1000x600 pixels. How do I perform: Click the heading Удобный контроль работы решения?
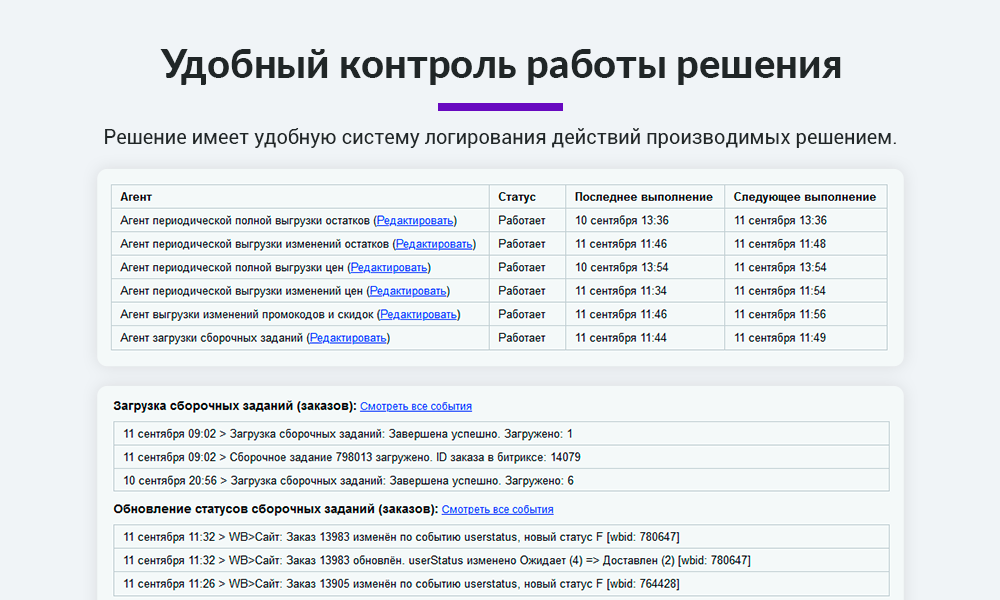pos(500,65)
